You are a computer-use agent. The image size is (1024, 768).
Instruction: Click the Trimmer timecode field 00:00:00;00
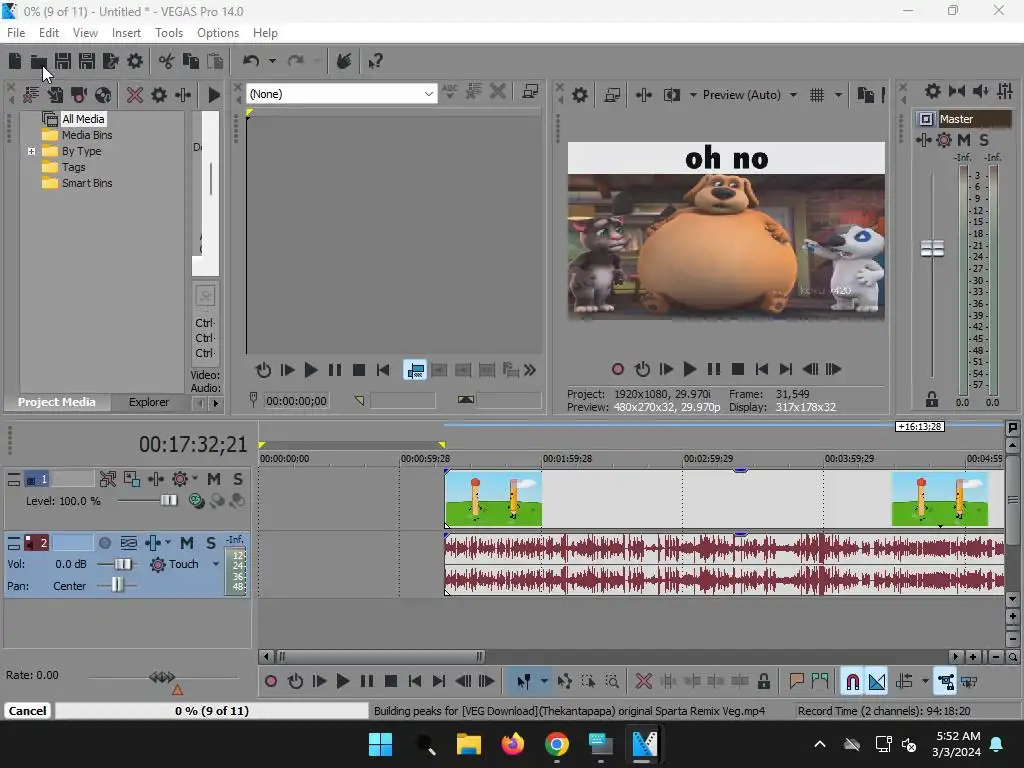[296, 401]
